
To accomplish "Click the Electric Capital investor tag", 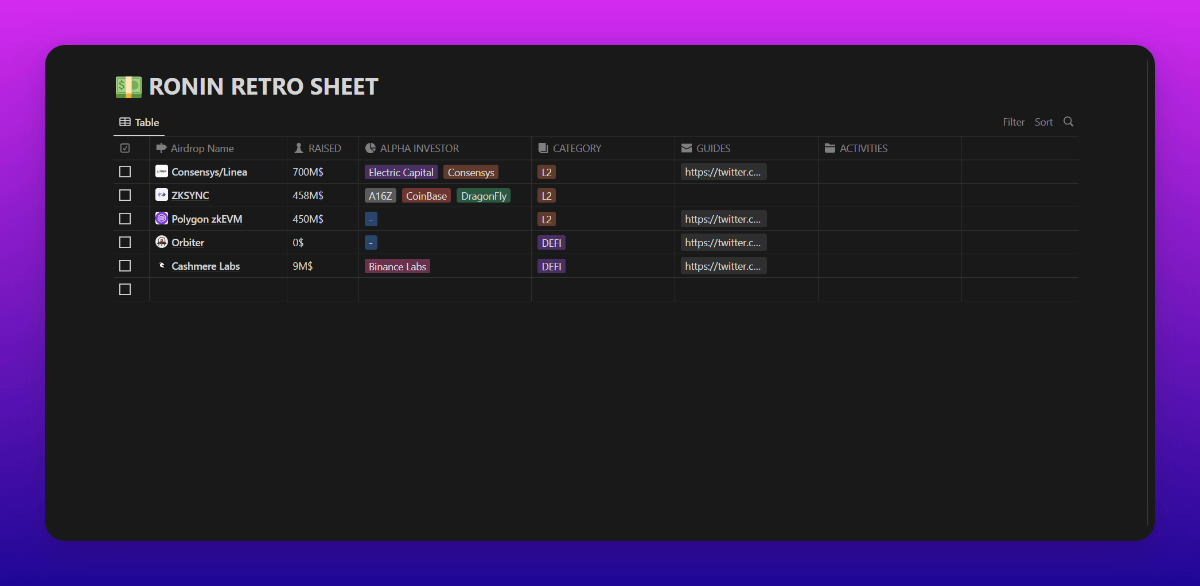I will pos(401,172).
